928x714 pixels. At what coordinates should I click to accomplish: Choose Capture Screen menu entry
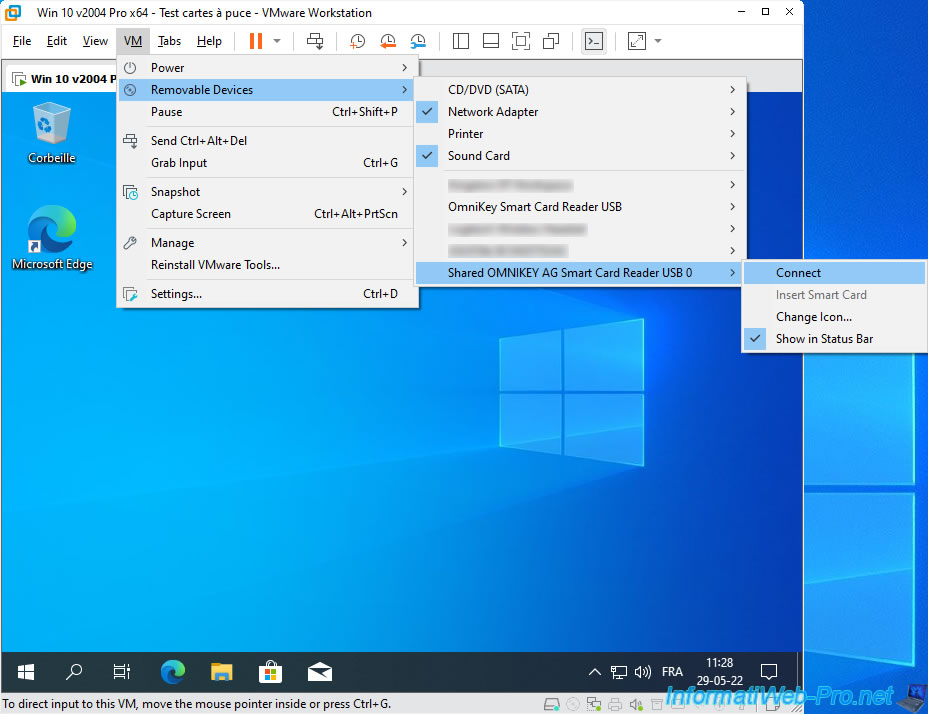pyautogui.click(x=268, y=214)
